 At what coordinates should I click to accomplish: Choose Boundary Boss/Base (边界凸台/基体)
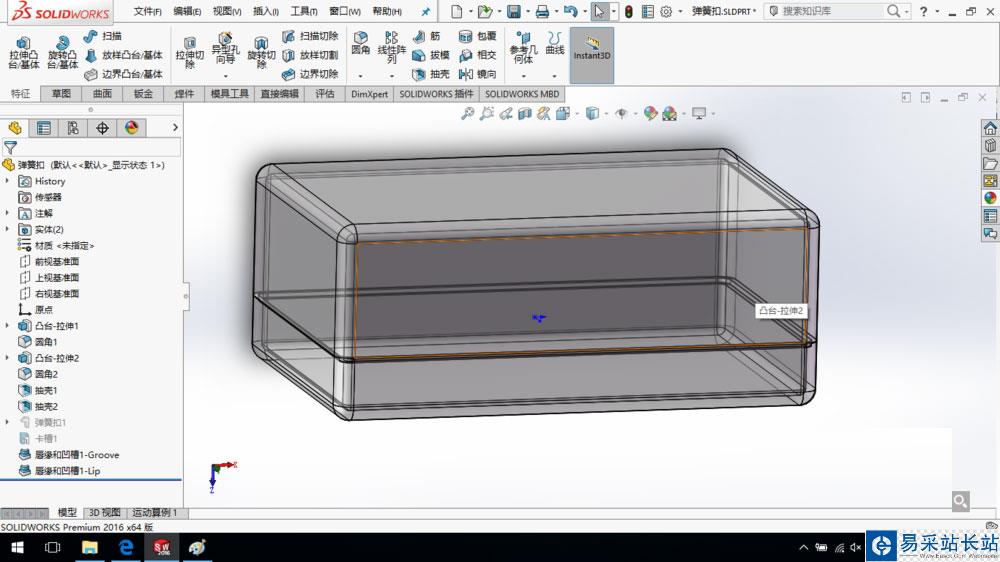[x=124, y=75]
